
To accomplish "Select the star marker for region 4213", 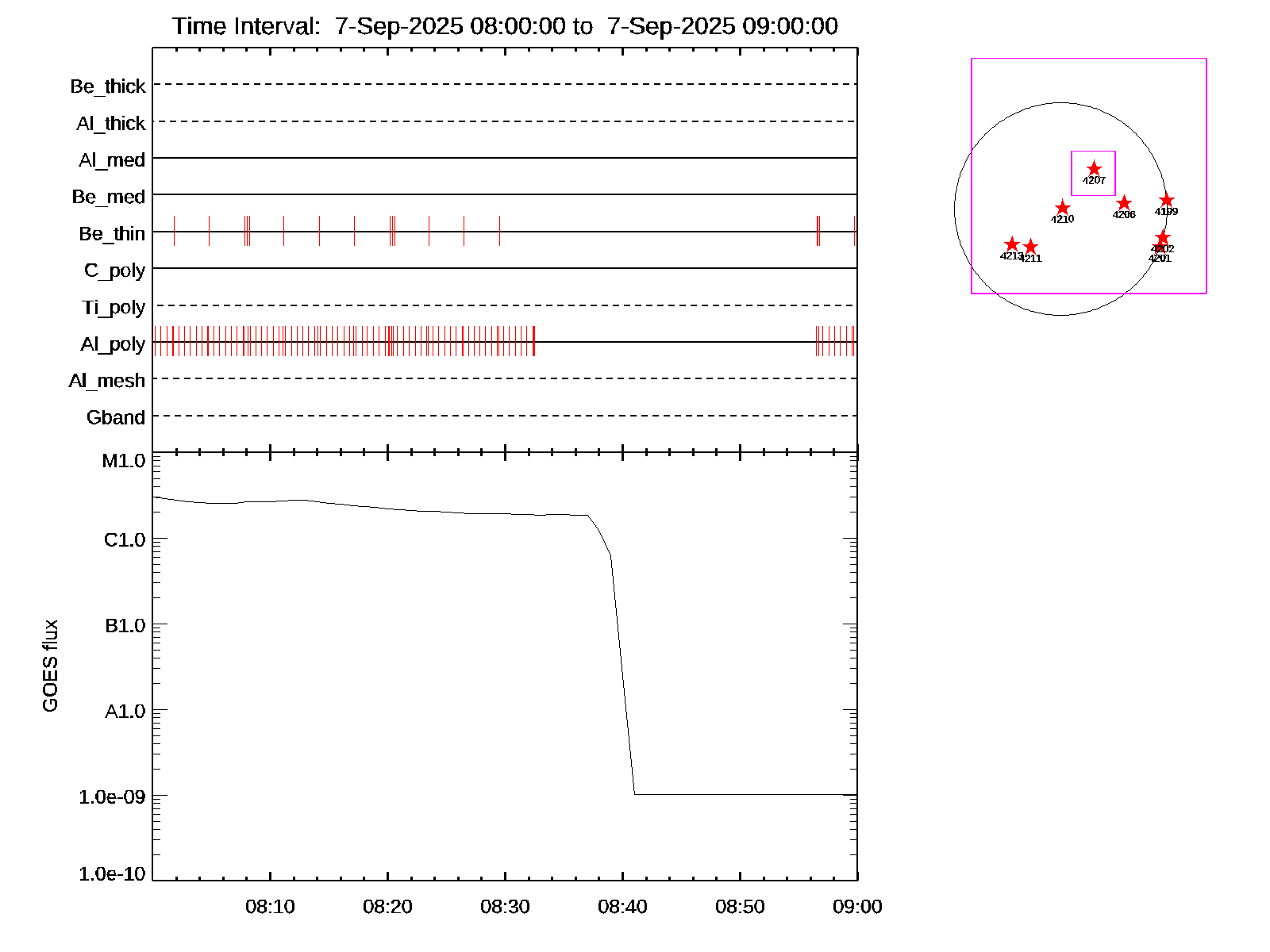I will (x=1011, y=244).
